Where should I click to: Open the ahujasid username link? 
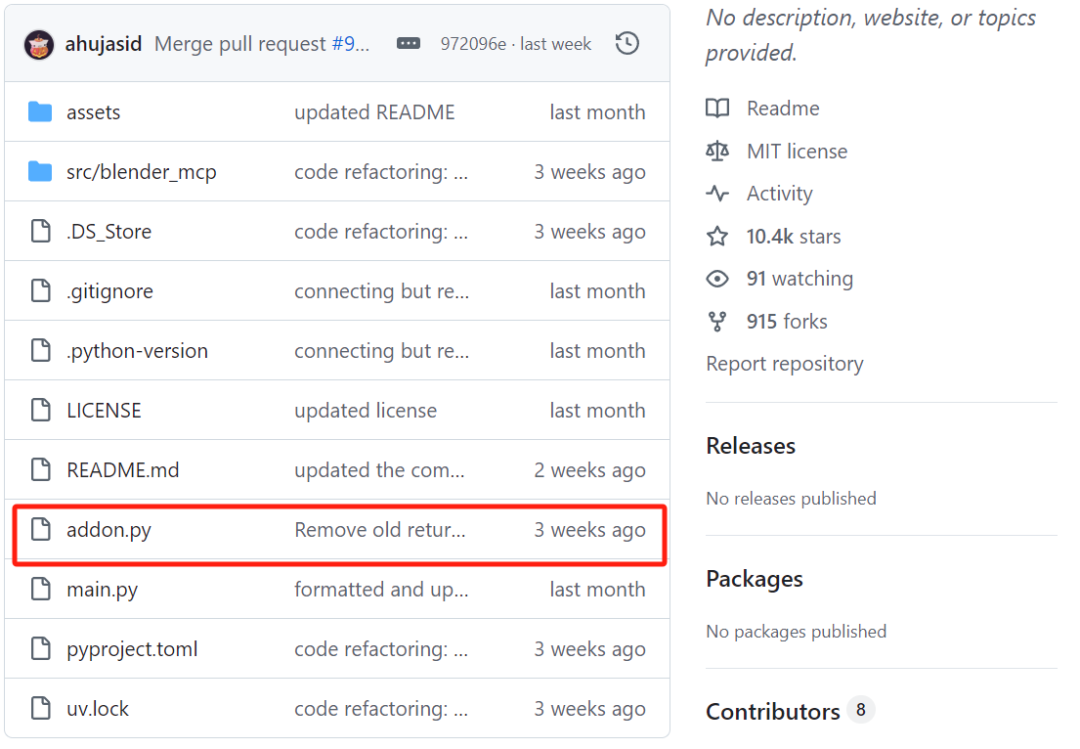click(104, 44)
